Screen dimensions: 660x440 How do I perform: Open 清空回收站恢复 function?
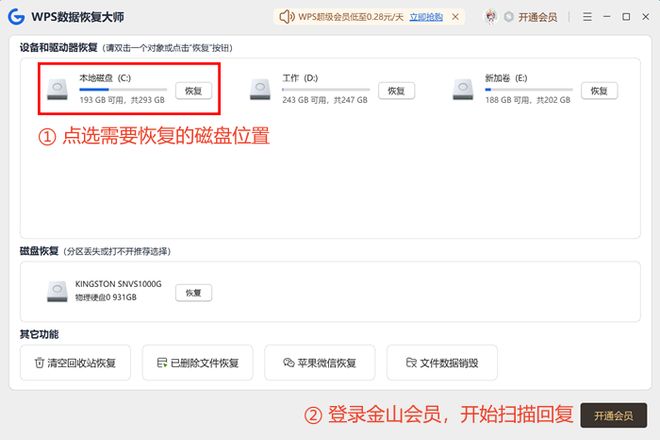tap(75, 363)
